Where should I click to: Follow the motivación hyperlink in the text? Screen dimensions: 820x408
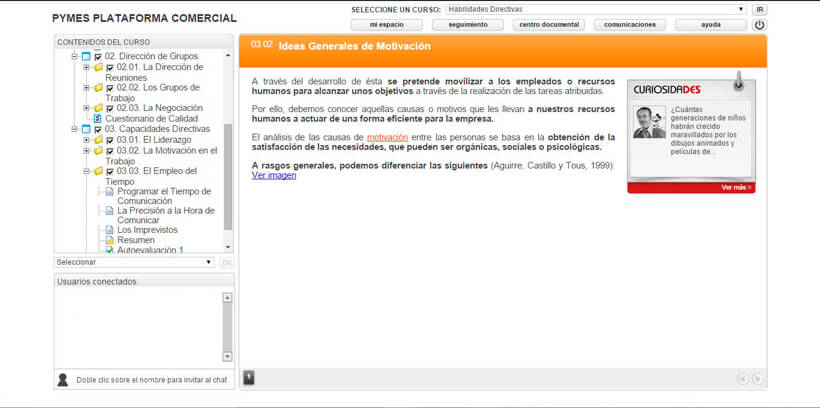click(388, 138)
